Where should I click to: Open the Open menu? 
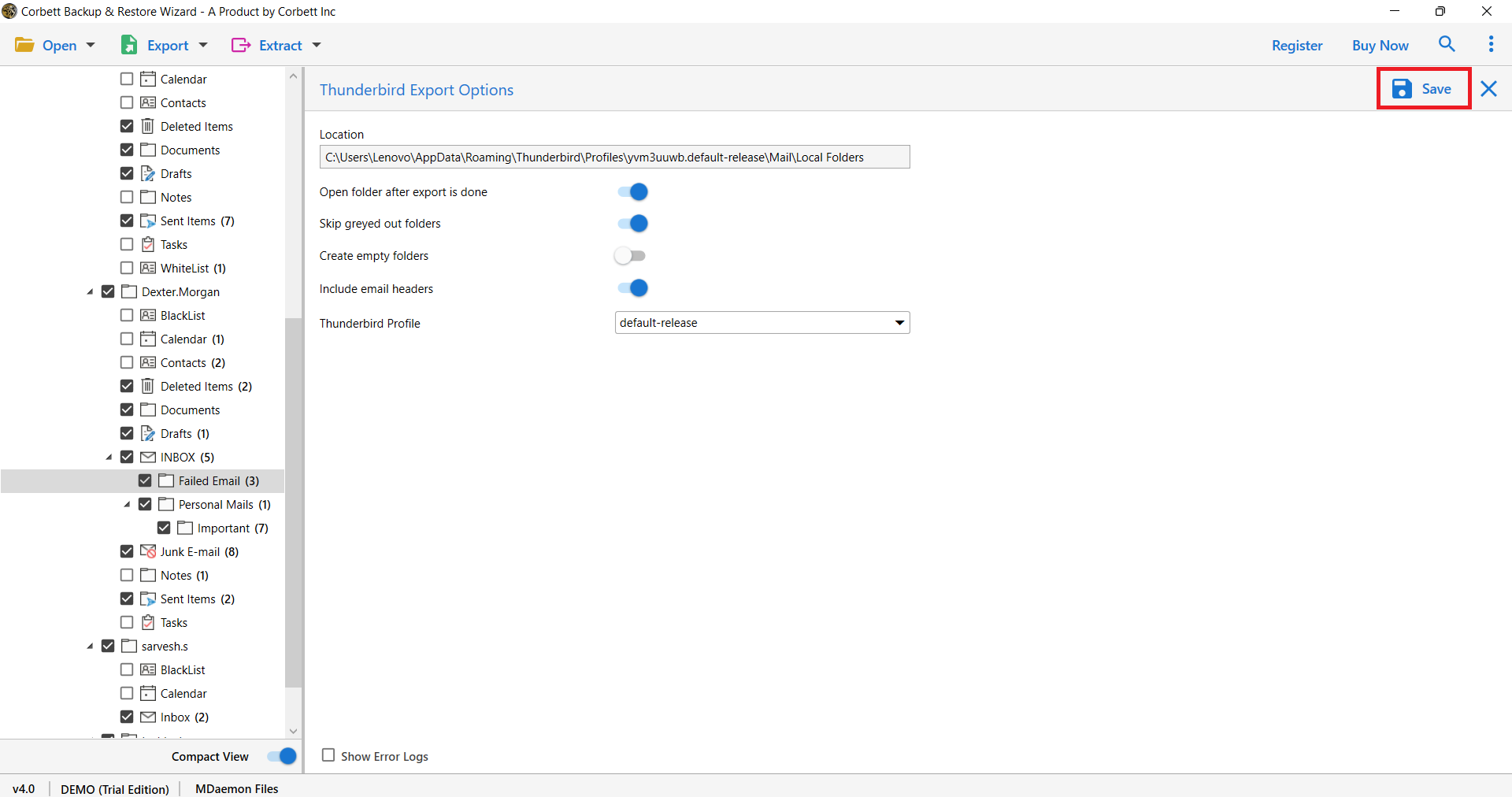(59, 46)
